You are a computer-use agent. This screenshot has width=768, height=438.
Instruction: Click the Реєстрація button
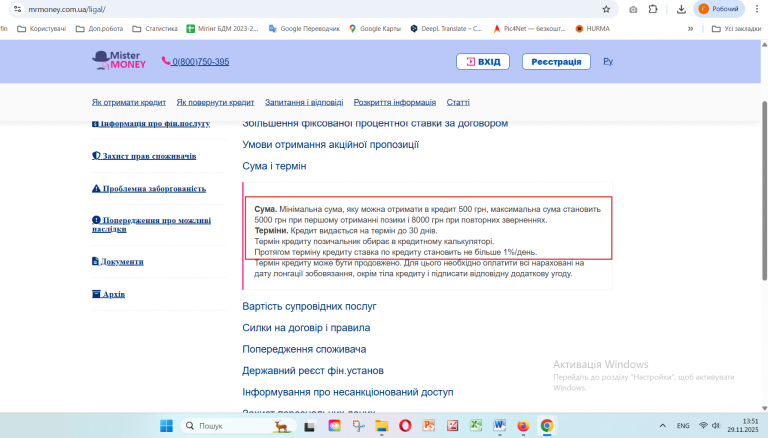click(x=556, y=62)
